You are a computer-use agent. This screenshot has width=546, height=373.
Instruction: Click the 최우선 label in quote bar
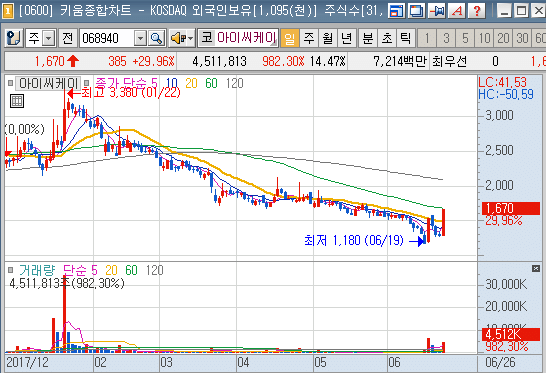pyautogui.click(x=450, y=62)
